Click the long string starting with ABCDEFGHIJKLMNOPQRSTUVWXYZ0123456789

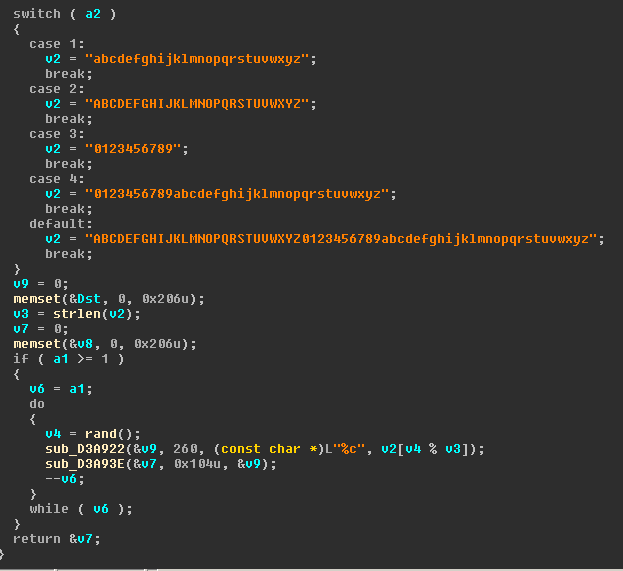(341, 239)
